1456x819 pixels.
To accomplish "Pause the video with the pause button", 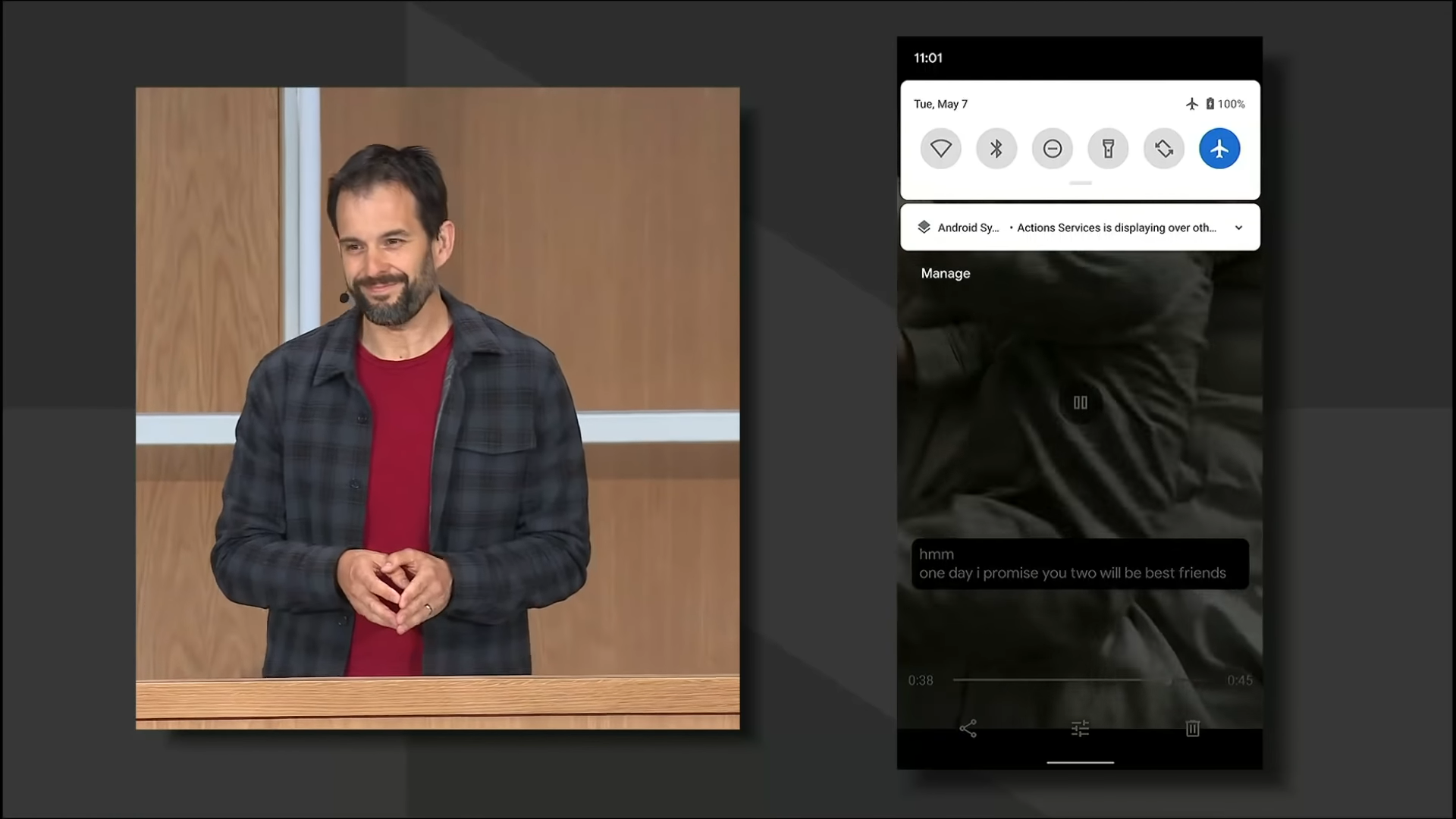I will pyautogui.click(x=1080, y=403).
